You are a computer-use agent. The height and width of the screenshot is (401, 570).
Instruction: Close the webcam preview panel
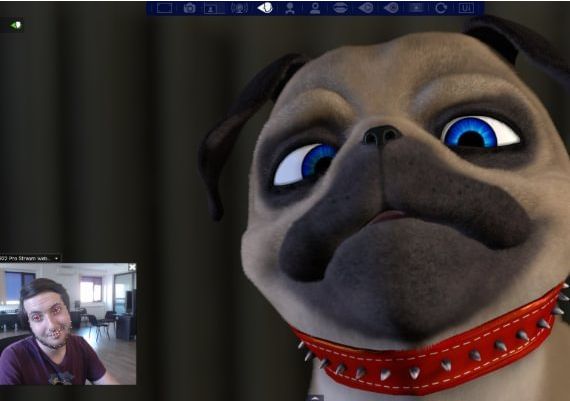coord(132,268)
